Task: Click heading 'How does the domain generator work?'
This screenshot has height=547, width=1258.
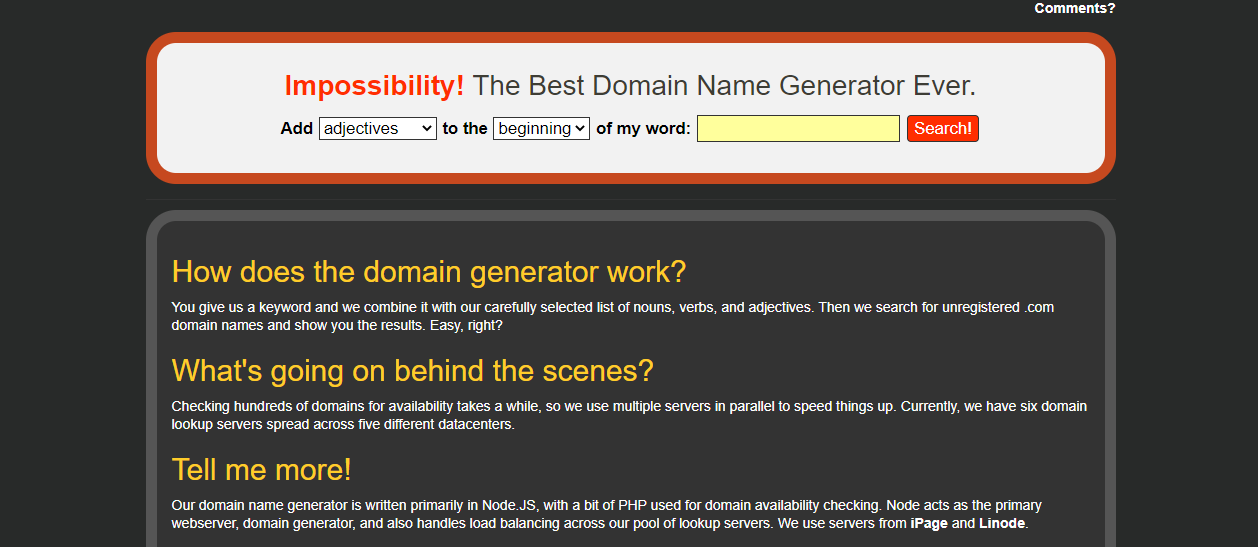Action: point(429,271)
